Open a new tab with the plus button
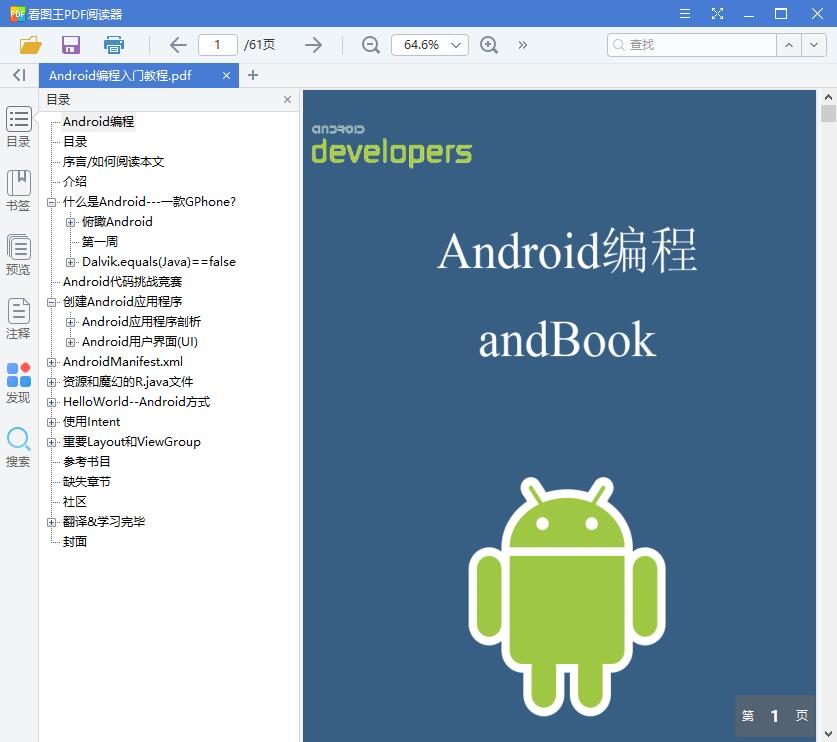This screenshot has height=742, width=837. 254,74
